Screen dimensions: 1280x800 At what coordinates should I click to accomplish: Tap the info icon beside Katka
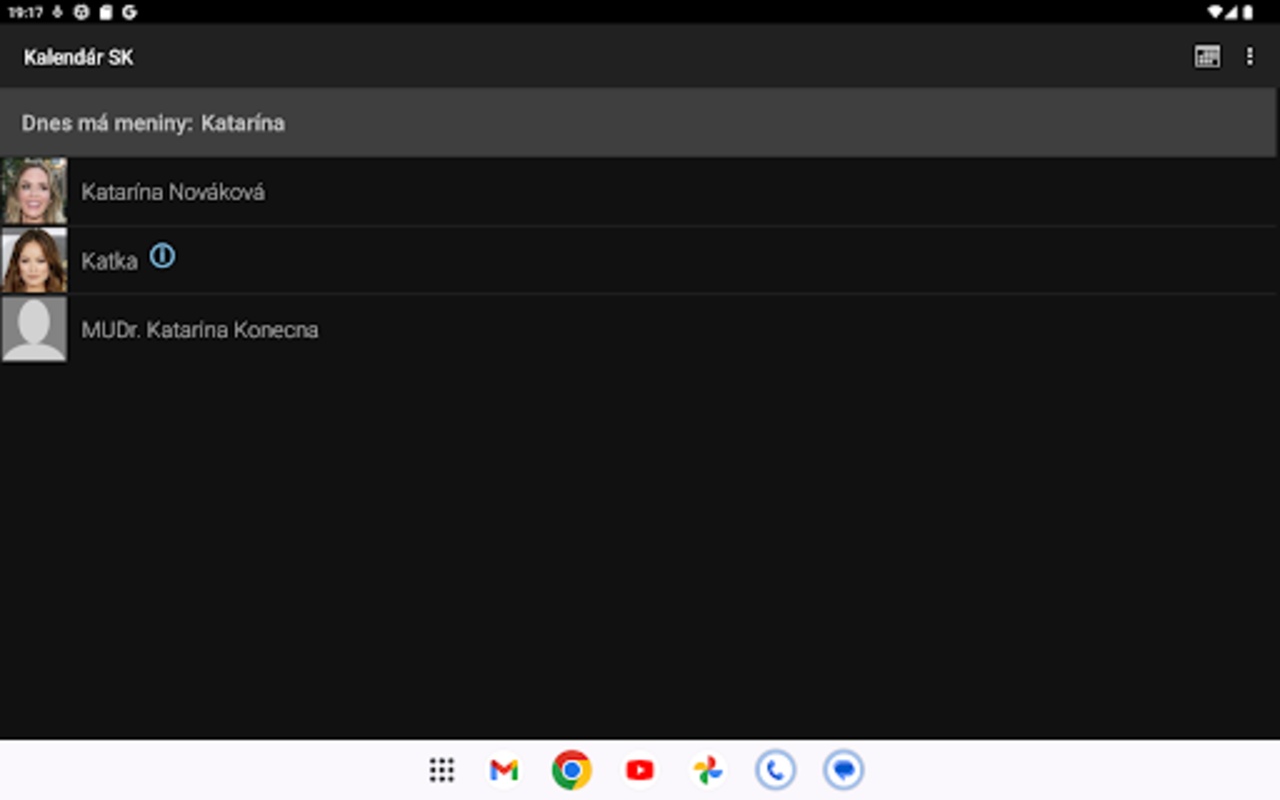pyautogui.click(x=162, y=257)
